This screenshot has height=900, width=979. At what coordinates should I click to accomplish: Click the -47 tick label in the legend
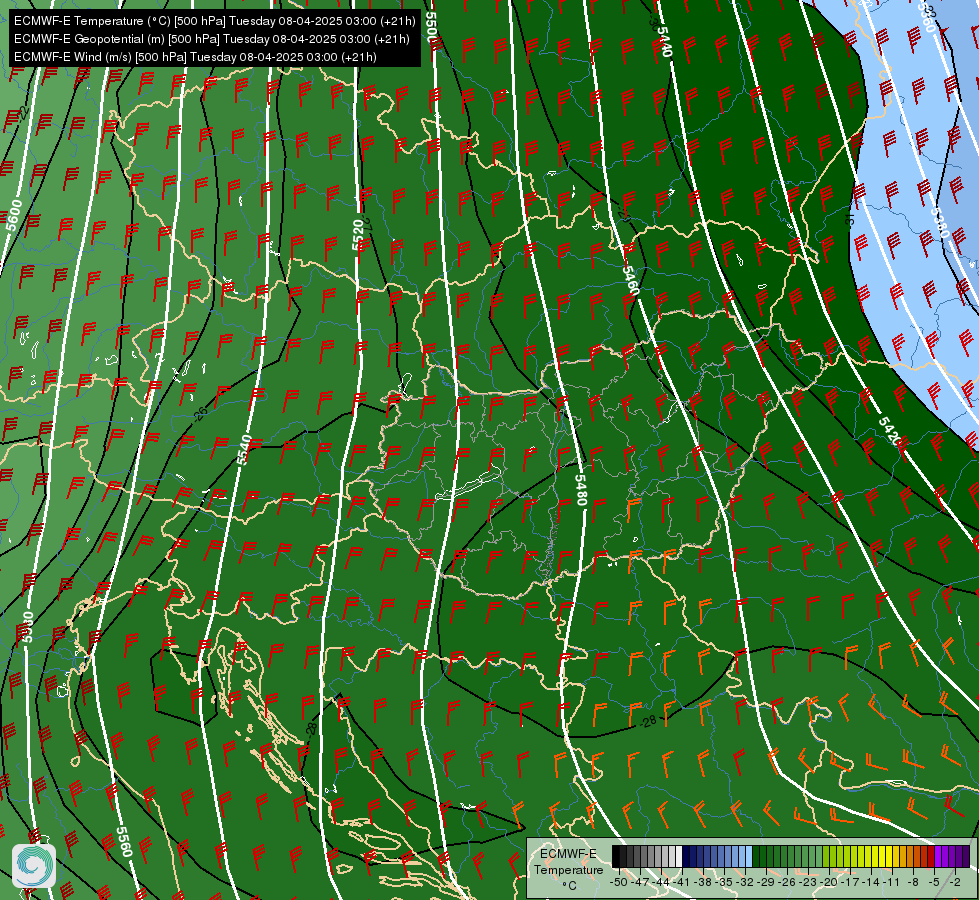tap(640, 883)
